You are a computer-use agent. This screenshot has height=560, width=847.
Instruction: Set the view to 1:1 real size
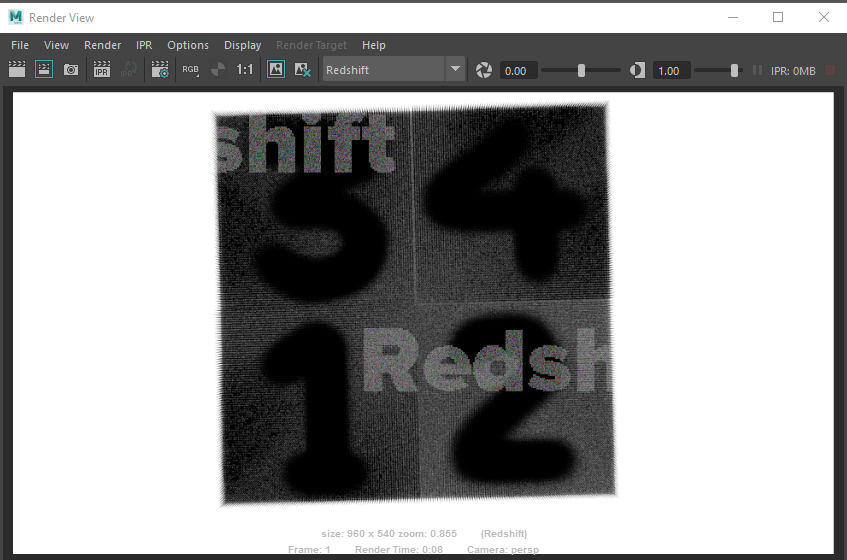(x=245, y=70)
